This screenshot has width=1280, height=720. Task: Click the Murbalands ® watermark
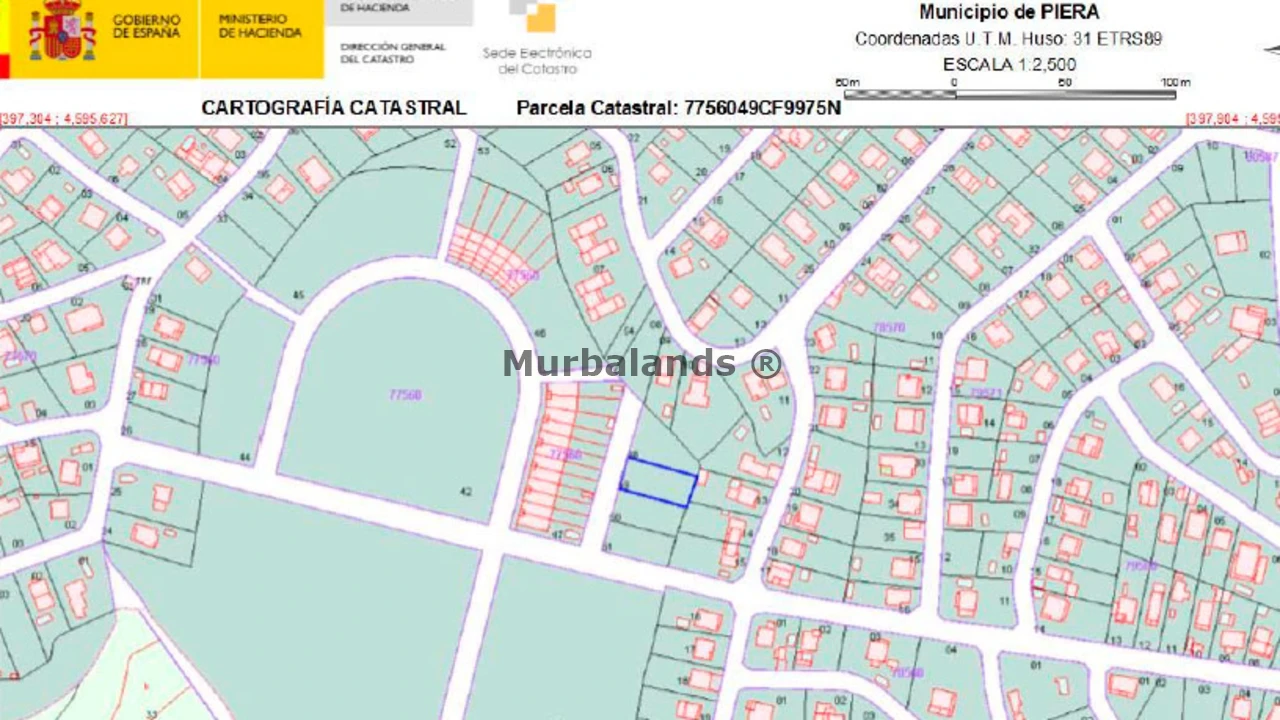(x=642, y=363)
